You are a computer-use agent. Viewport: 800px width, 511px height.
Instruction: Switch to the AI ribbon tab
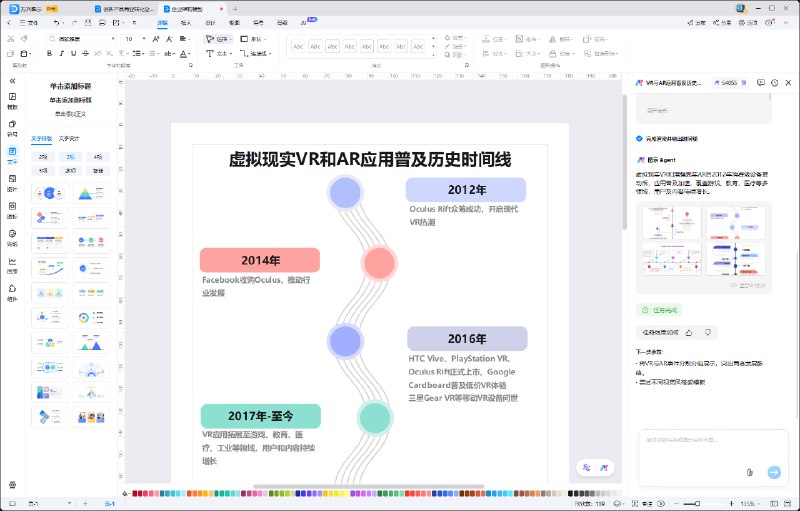coord(304,23)
